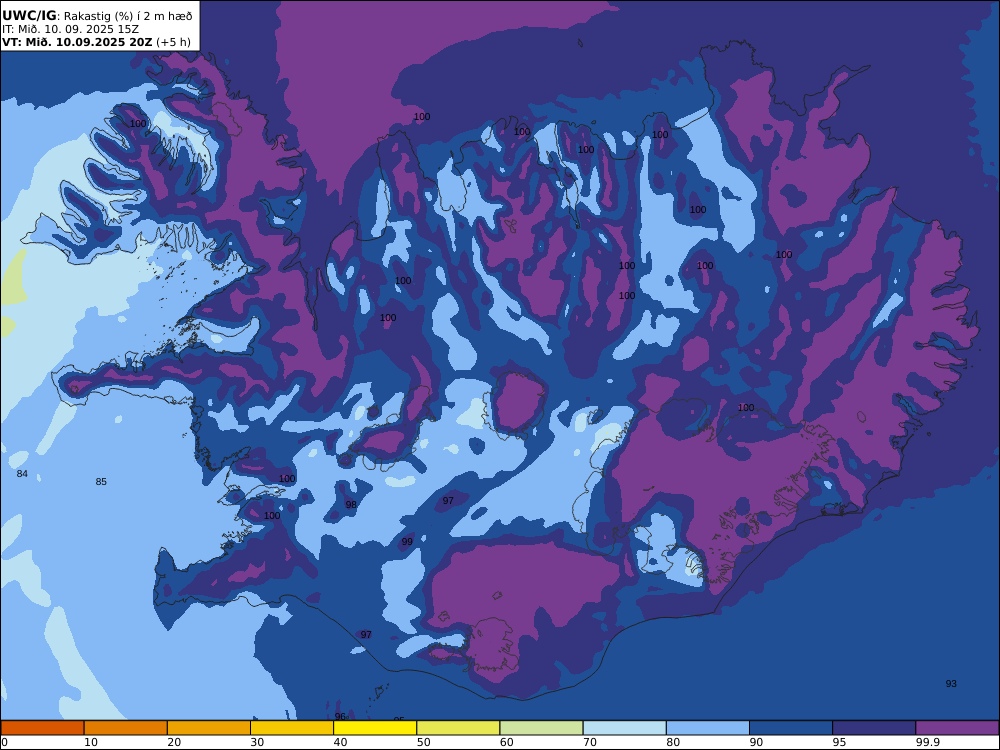1000x750 pixels.
Task: Select the pale yellow 50–60 legend swatch
Action: click(x=458, y=728)
